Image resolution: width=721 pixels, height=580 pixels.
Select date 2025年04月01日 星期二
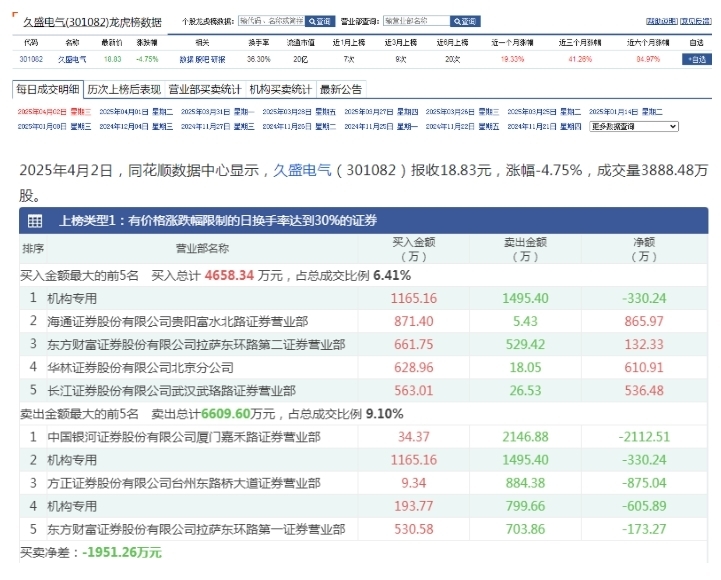(x=135, y=111)
